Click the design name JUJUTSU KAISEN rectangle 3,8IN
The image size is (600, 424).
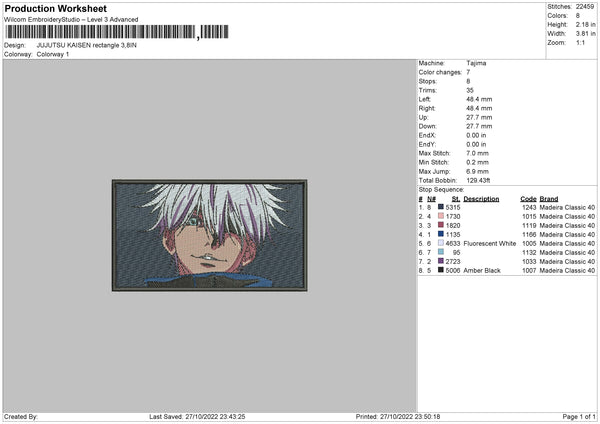86,45
